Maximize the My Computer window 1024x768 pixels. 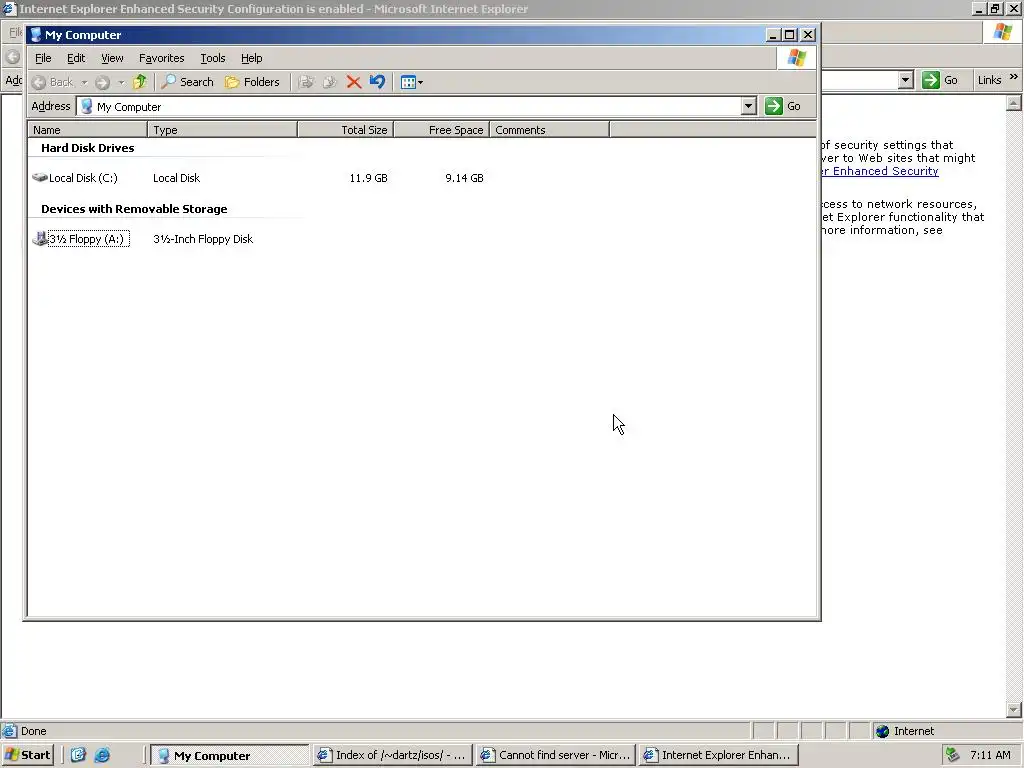(790, 35)
